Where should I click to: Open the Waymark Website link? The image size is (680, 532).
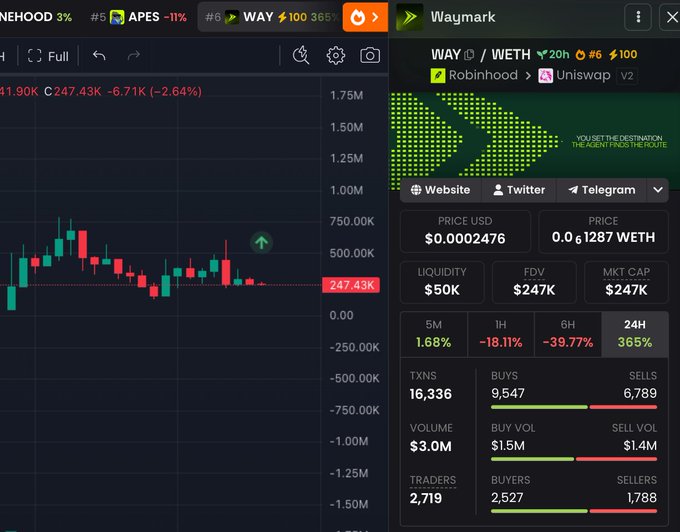[441, 190]
